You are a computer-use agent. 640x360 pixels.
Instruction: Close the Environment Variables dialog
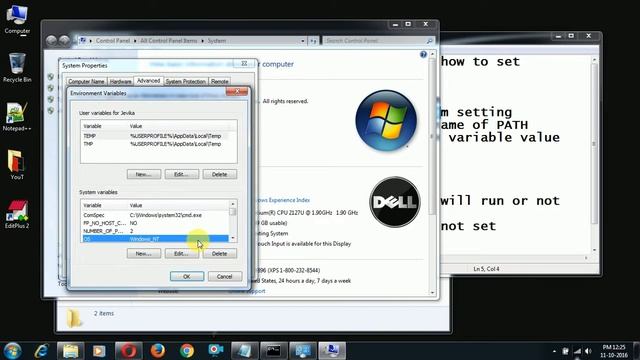[x=237, y=91]
